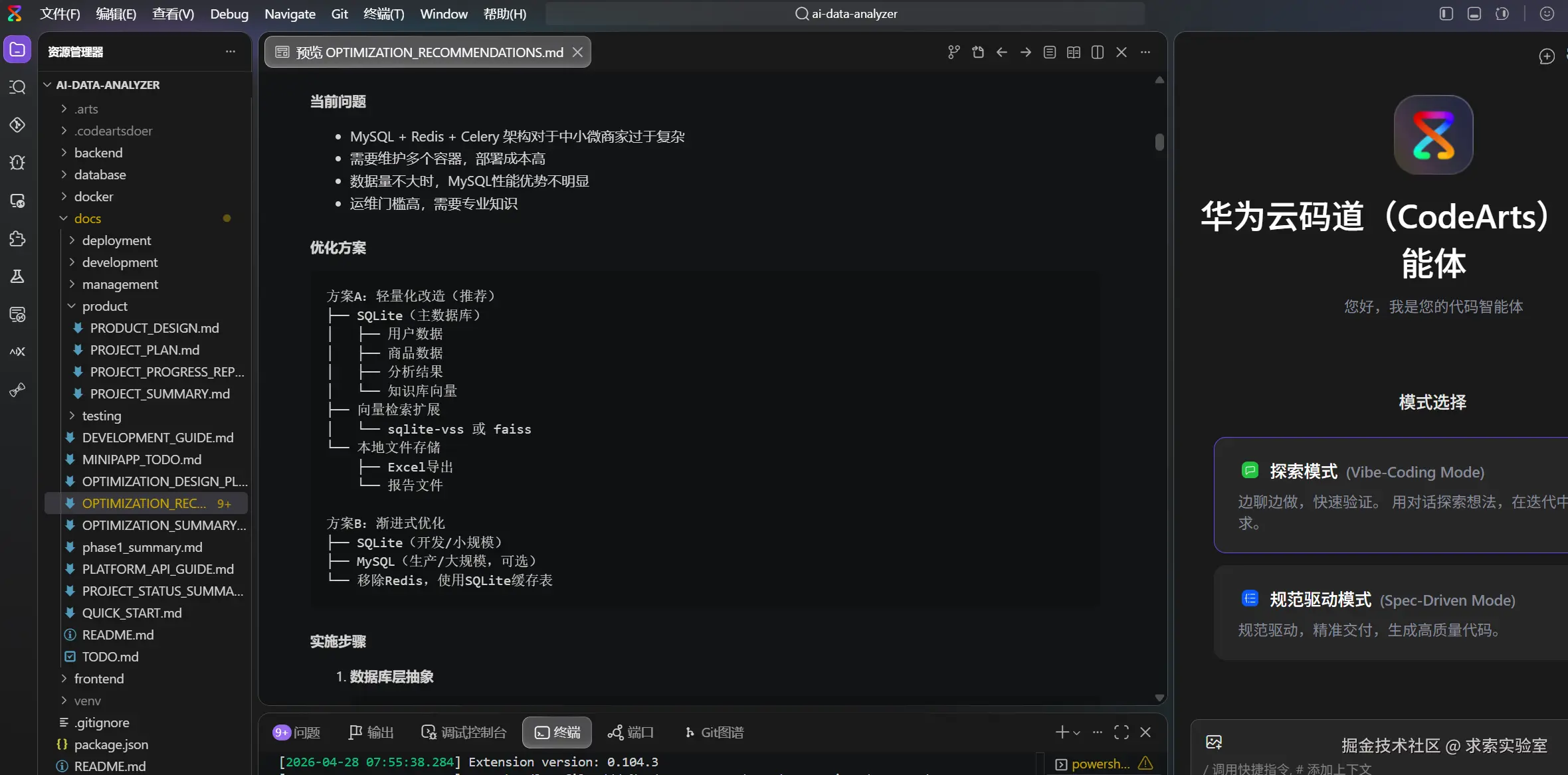Maximize the terminal panel
The height and width of the screenshot is (775, 1568).
coord(1121,732)
